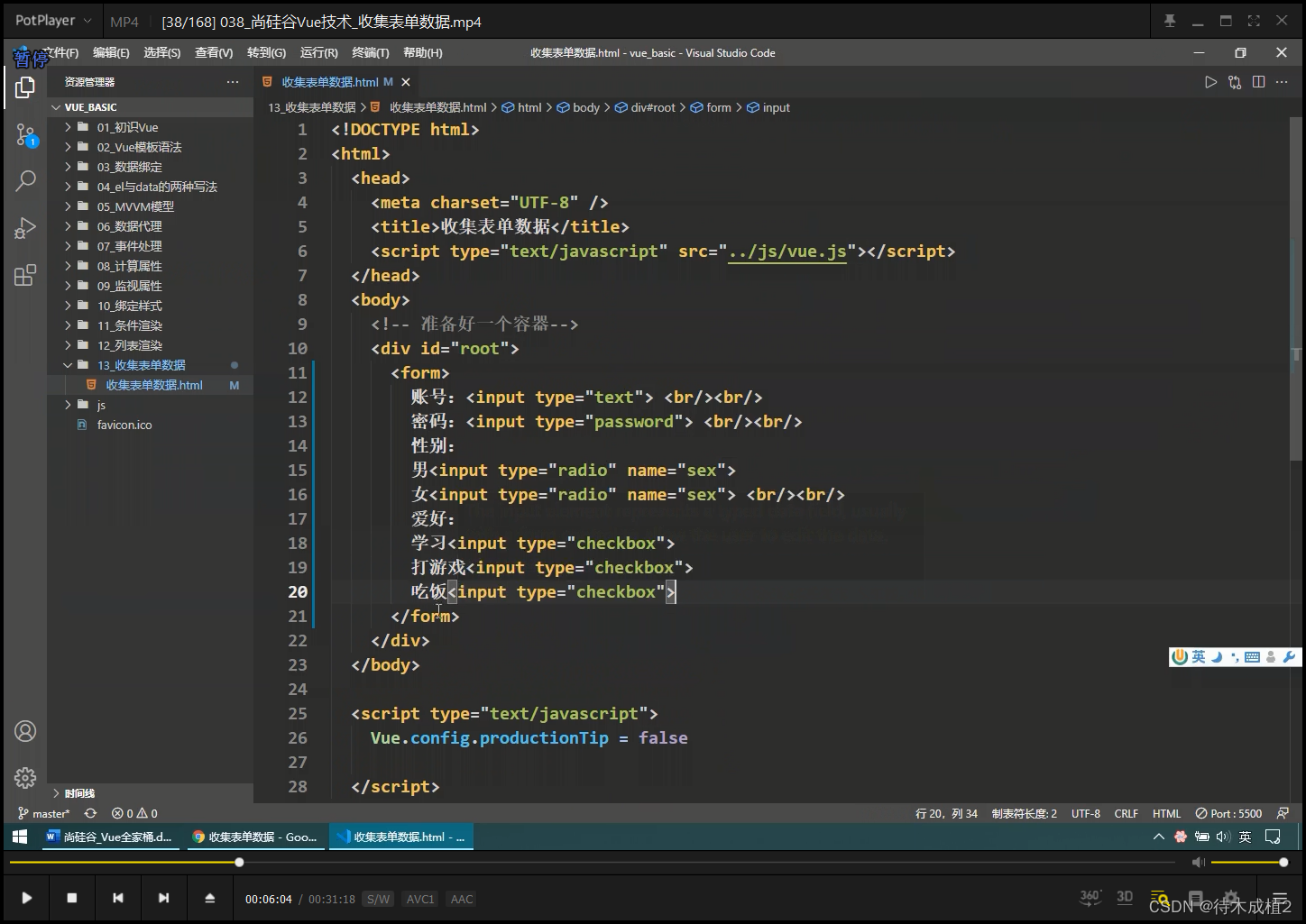Open the Search view magnifier icon
The height and width of the screenshot is (924, 1306).
(25, 181)
